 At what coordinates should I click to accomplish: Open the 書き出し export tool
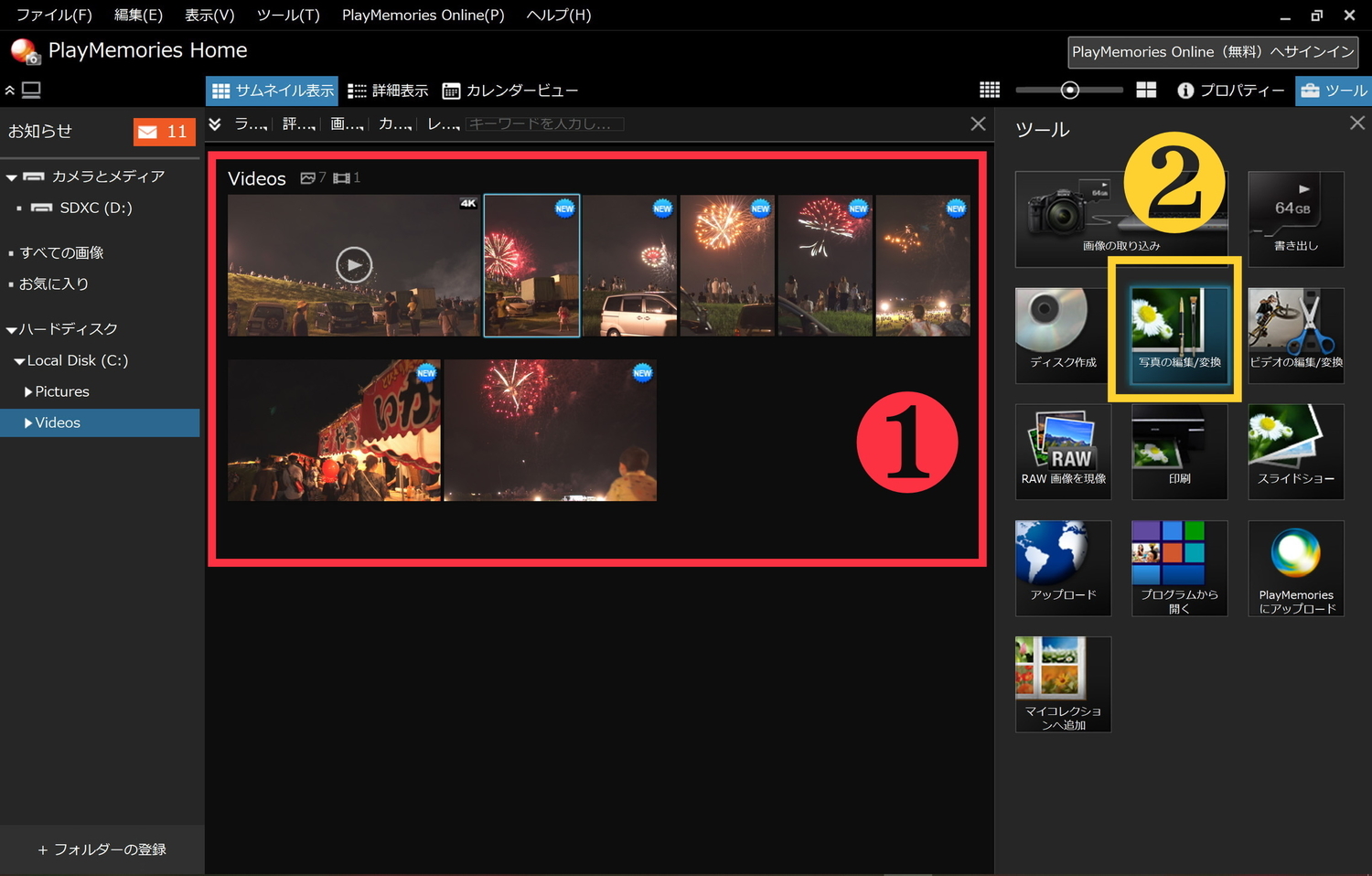1296,219
